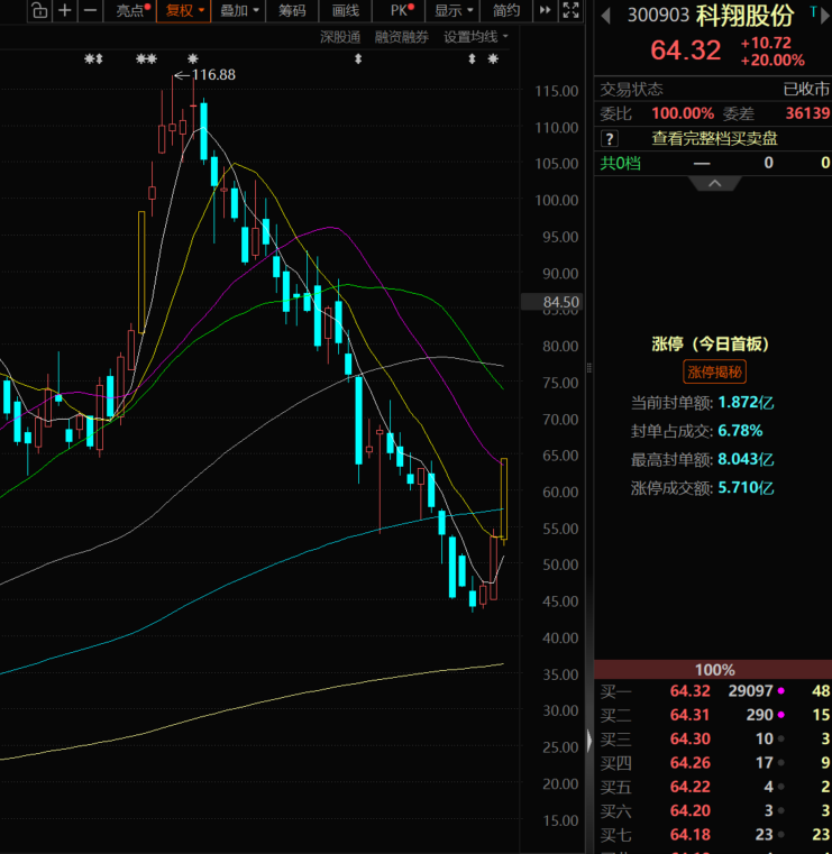Open 设置均线 moving average settings dropdown

coord(476,37)
